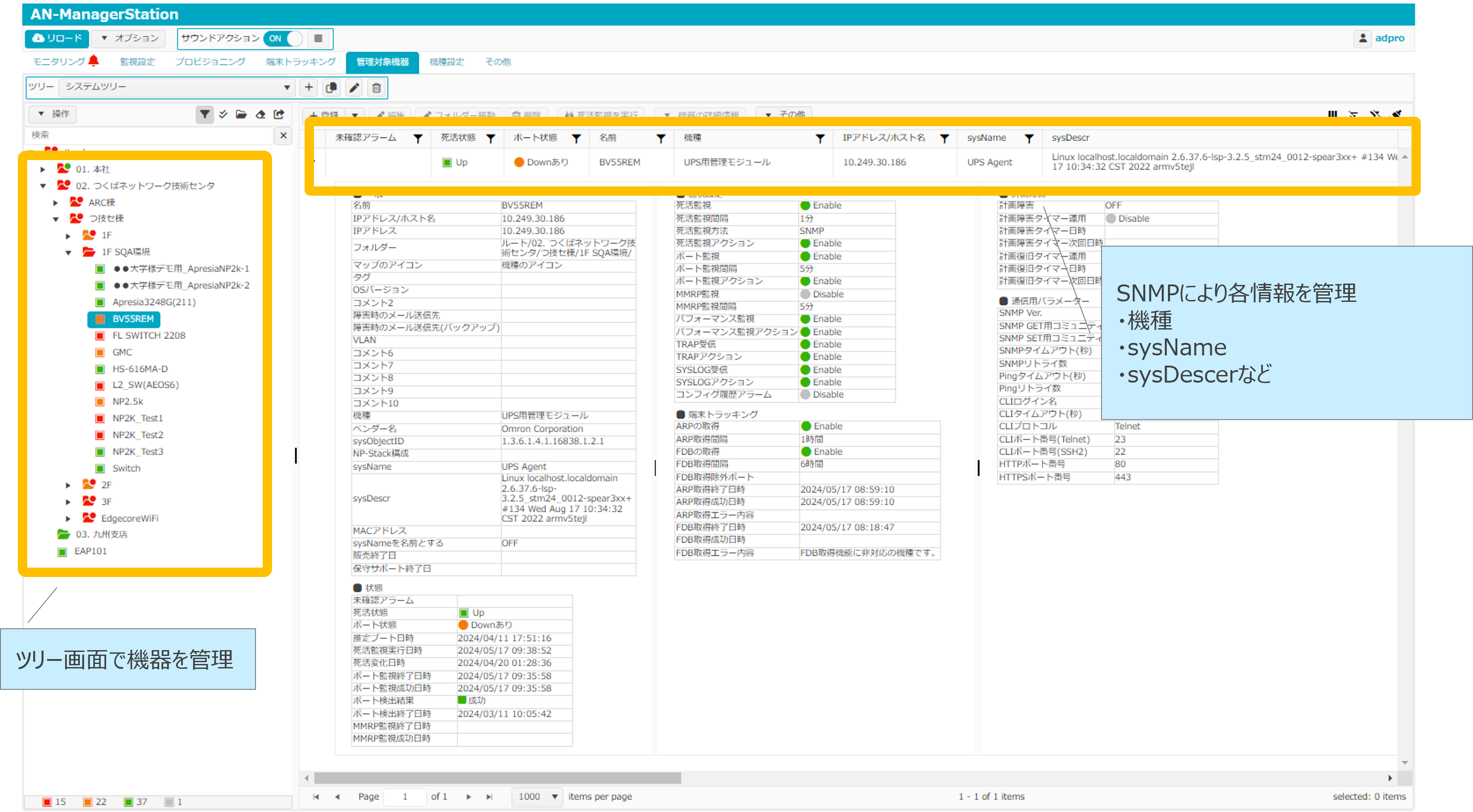The height and width of the screenshot is (812, 1473).
Task: Select the EAP101 device in the tree
Action: (x=91, y=551)
